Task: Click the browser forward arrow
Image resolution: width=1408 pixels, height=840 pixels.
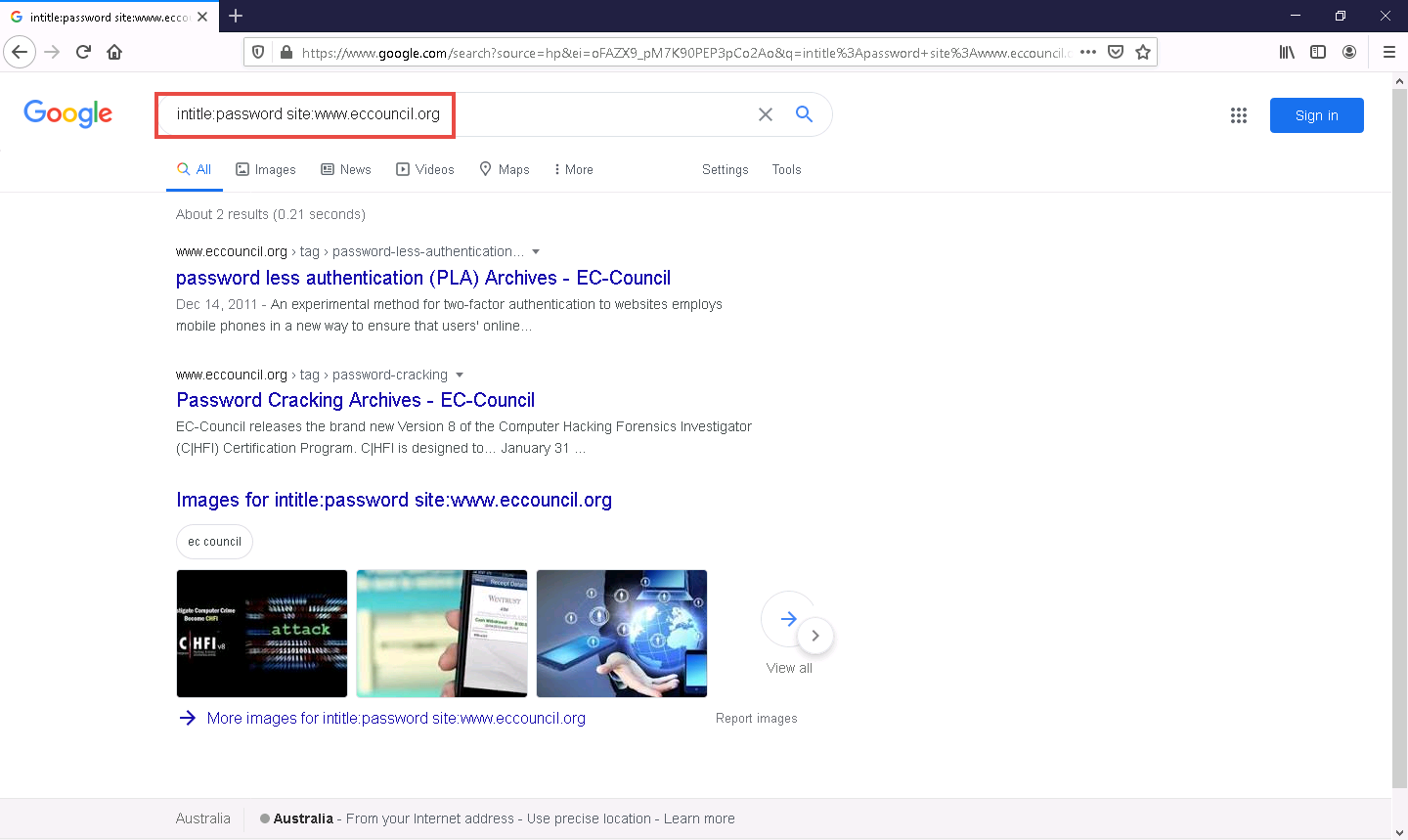Action: [52, 52]
